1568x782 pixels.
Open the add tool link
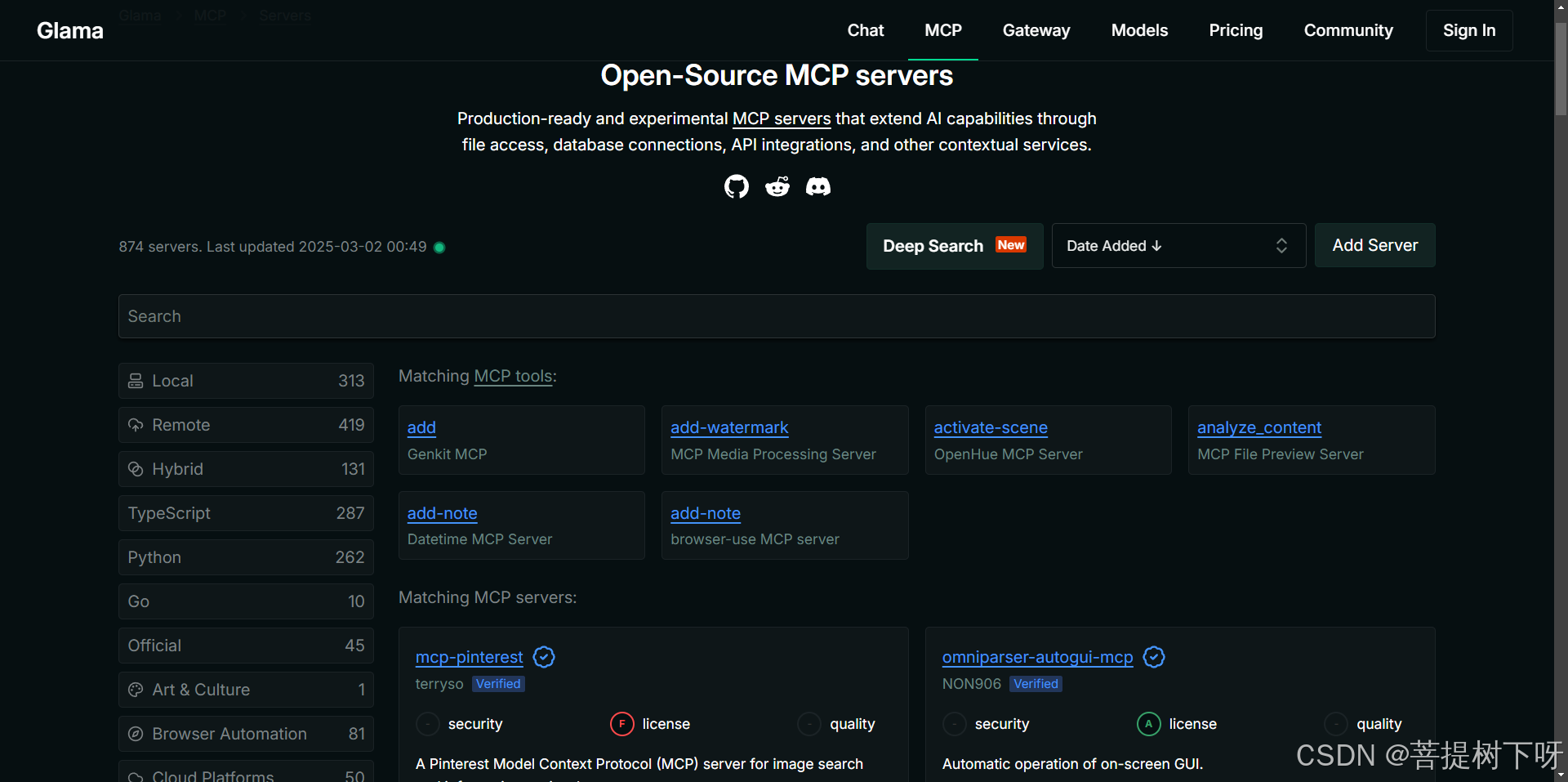[x=421, y=427]
